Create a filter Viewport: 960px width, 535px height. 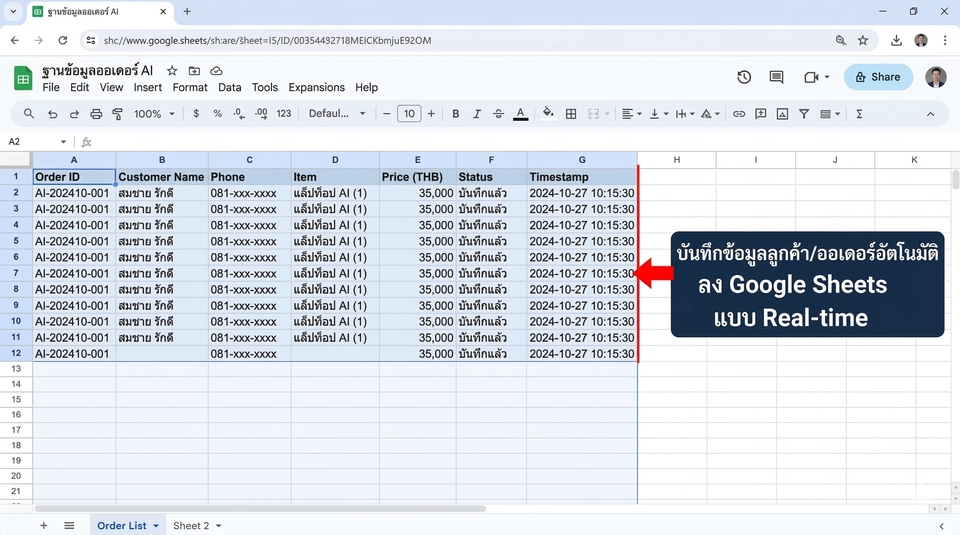(804, 114)
